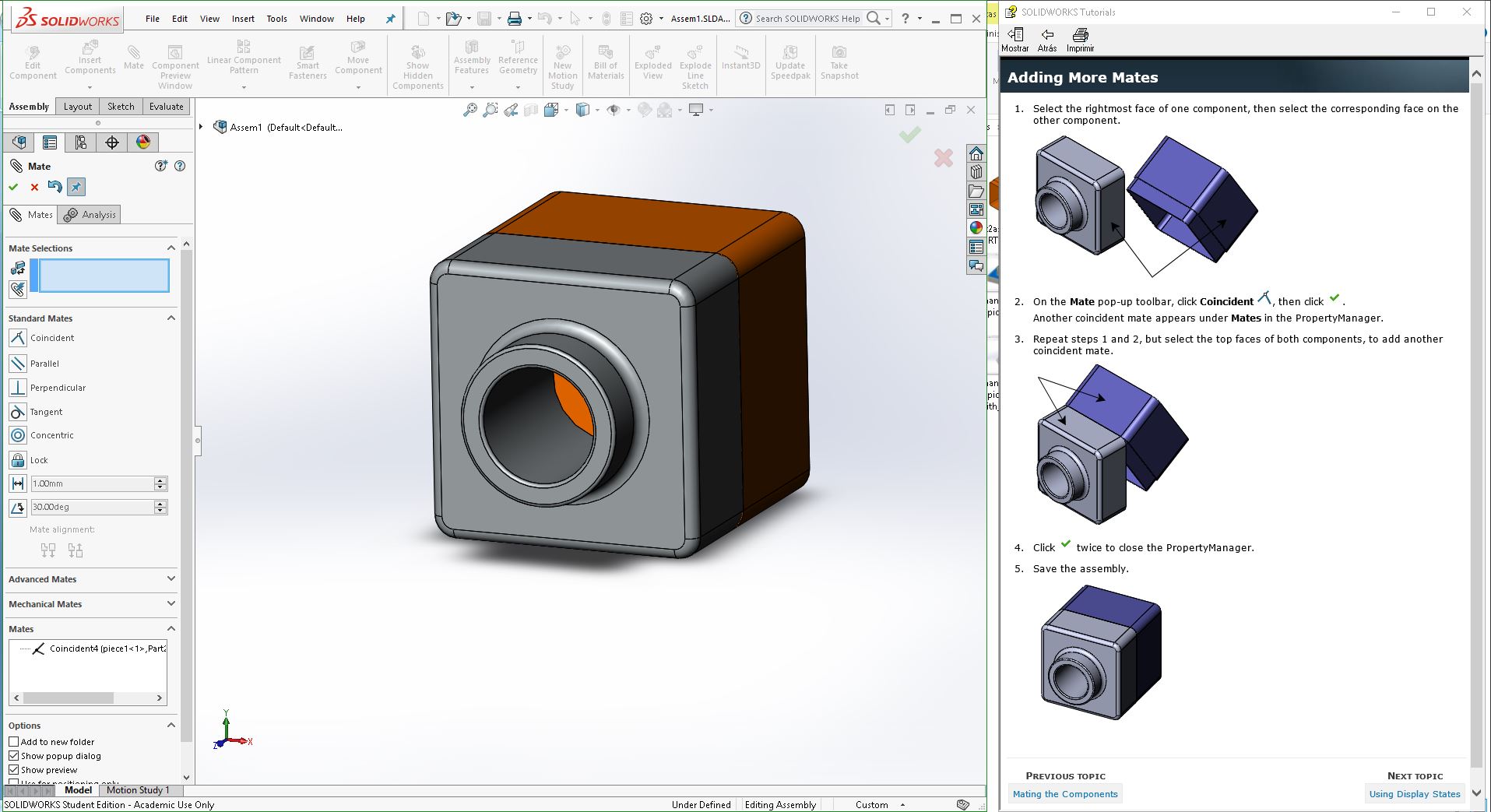
Task: Open the Tools menu
Action: pyautogui.click(x=277, y=19)
